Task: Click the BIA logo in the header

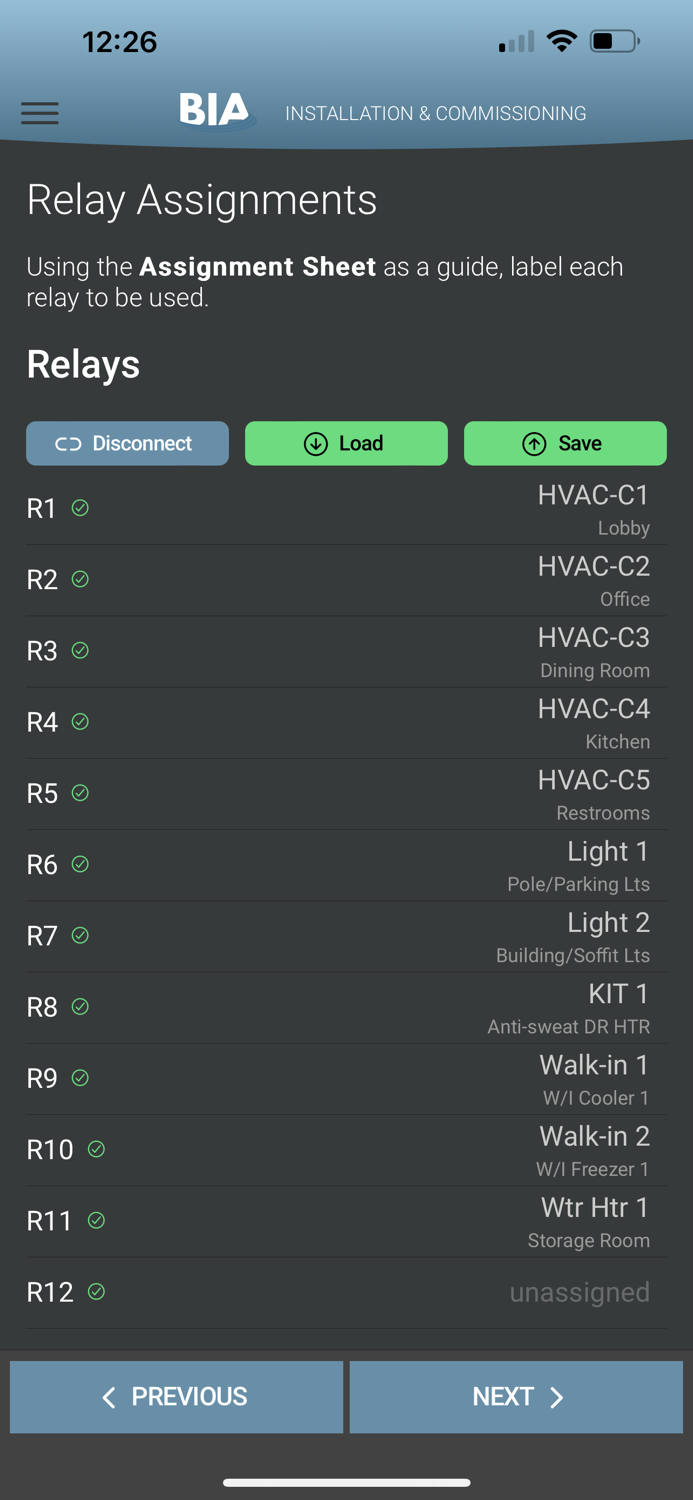Action: coord(213,110)
